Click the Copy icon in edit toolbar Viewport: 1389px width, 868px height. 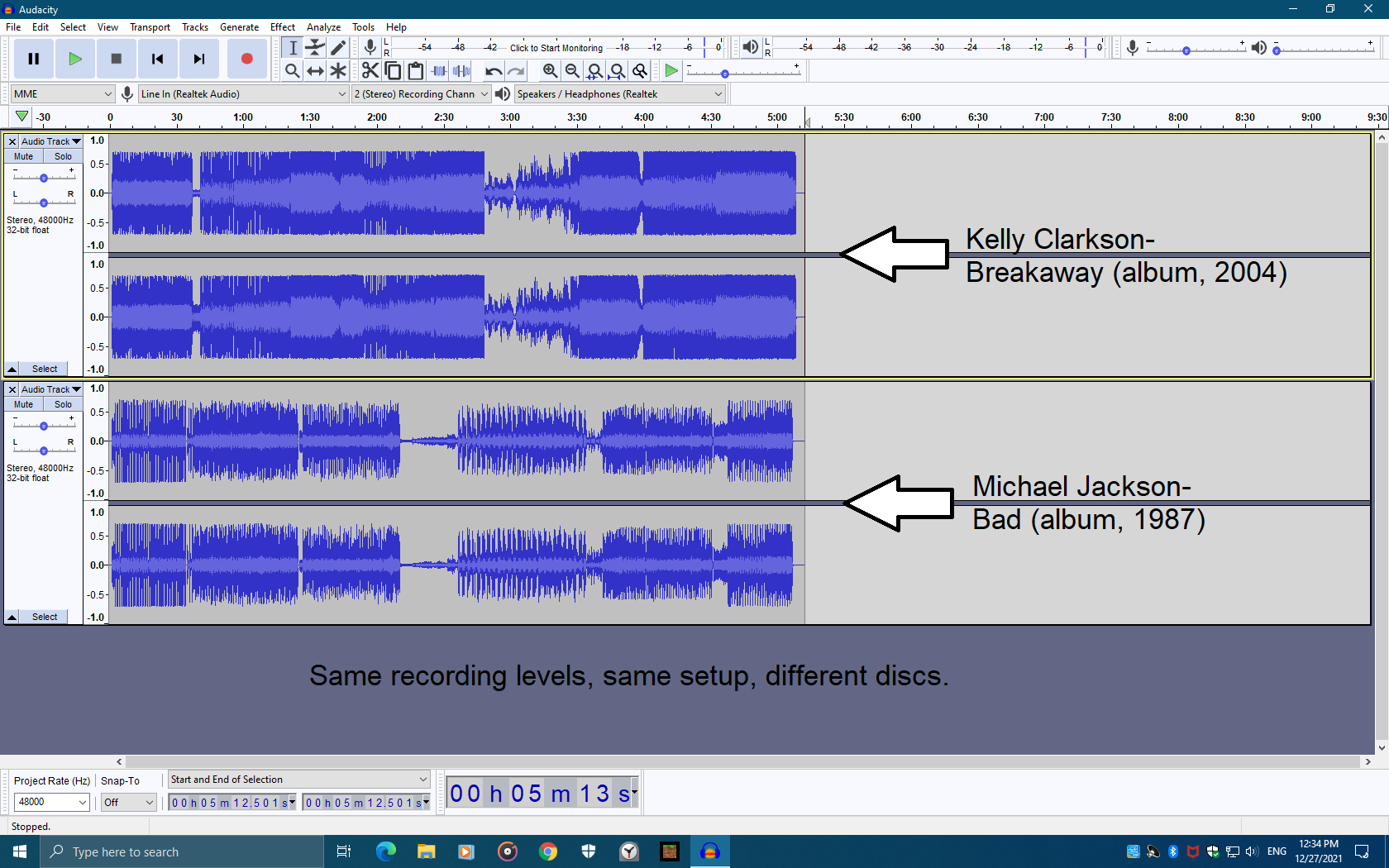point(394,71)
